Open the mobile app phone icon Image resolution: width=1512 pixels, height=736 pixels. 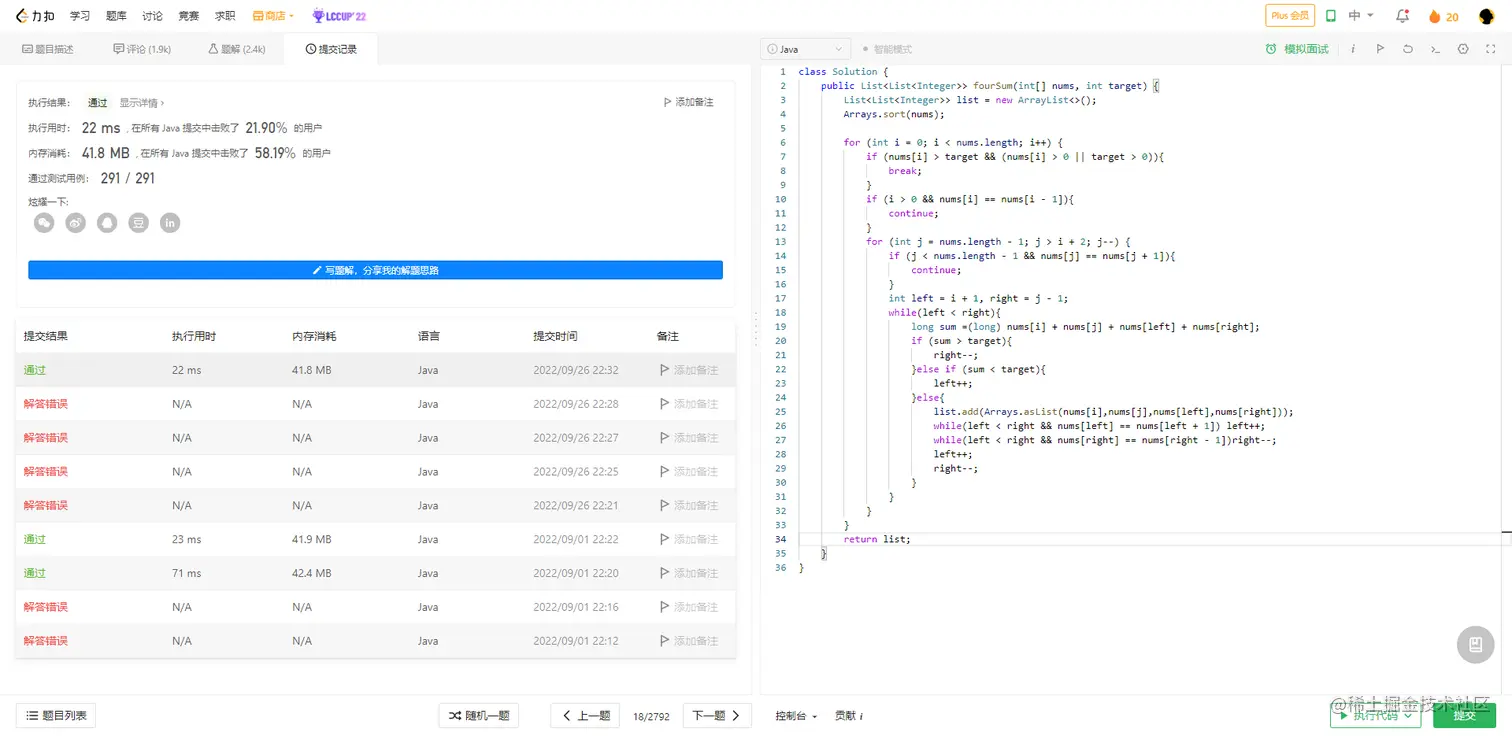(x=1331, y=16)
